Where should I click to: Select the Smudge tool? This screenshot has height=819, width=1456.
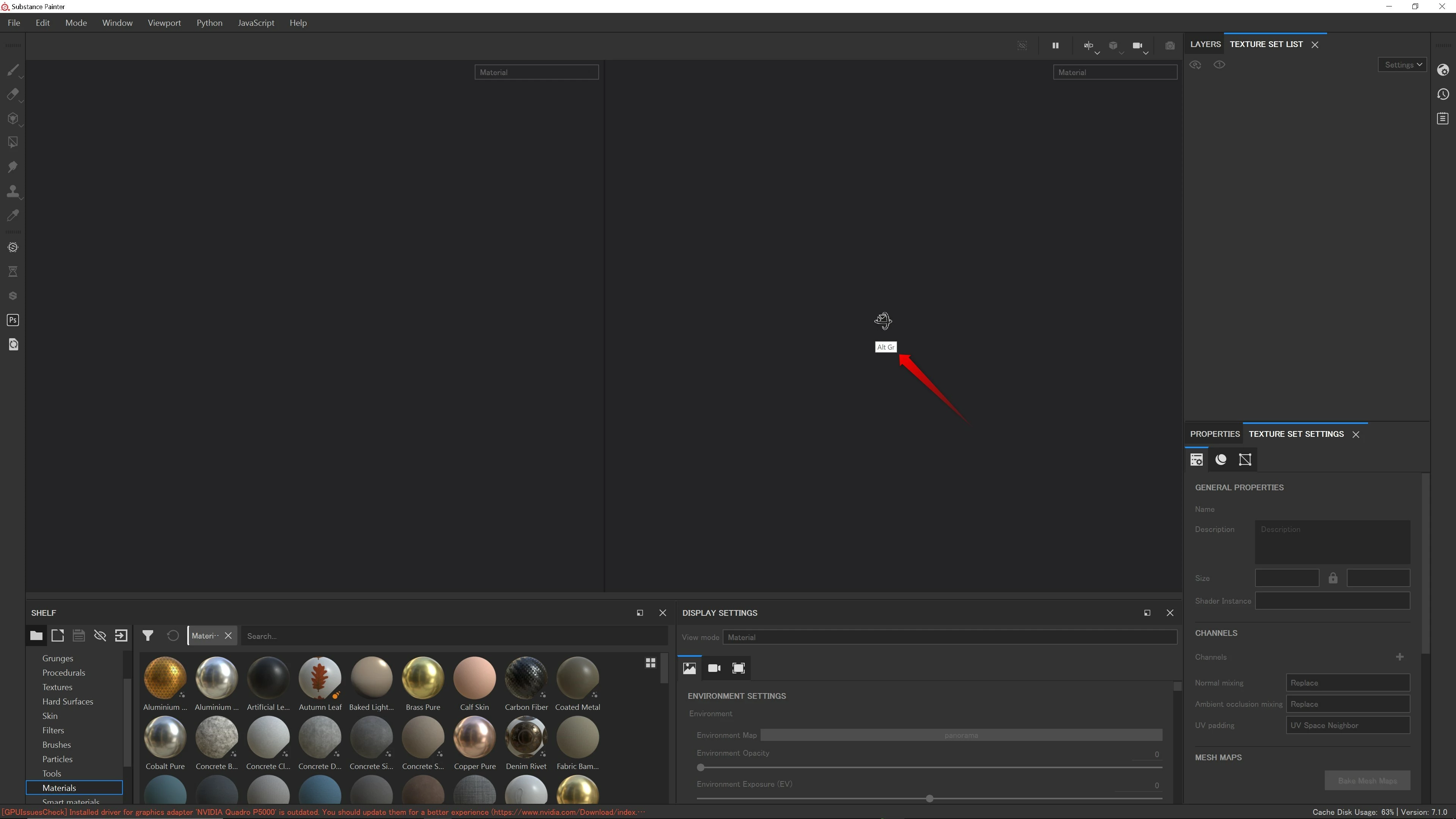[x=13, y=167]
